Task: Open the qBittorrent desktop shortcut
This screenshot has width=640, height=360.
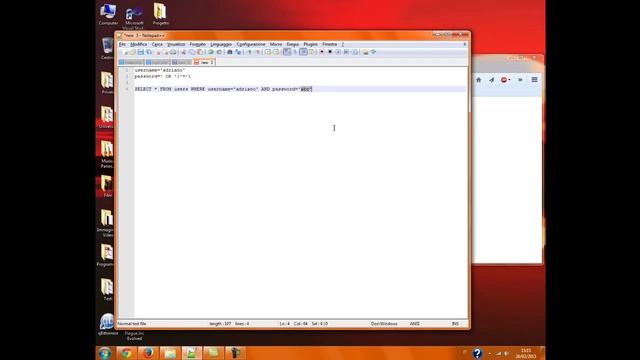Action: click(x=107, y=324)
